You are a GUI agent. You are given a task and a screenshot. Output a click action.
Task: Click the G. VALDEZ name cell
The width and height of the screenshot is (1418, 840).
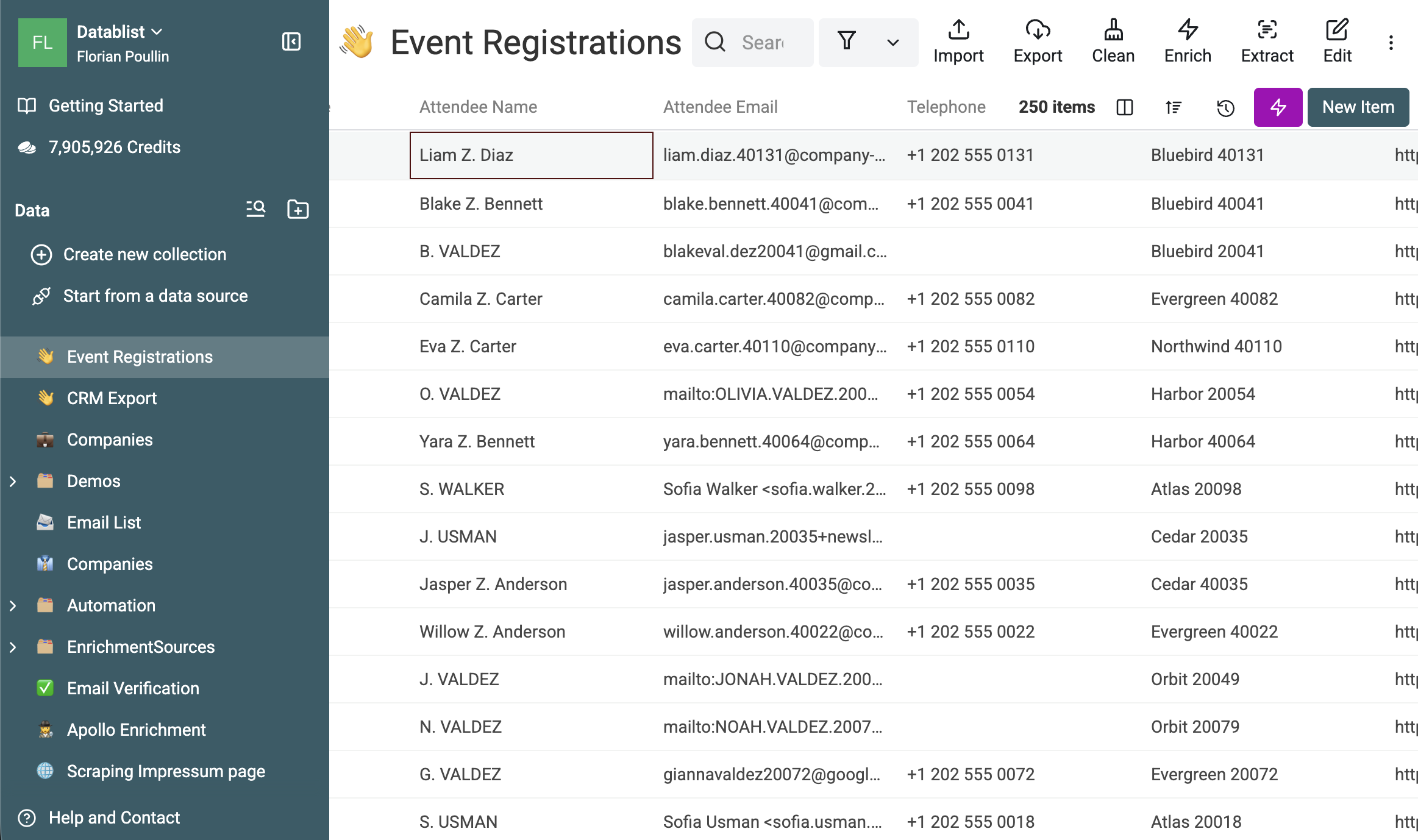(532, 774)
